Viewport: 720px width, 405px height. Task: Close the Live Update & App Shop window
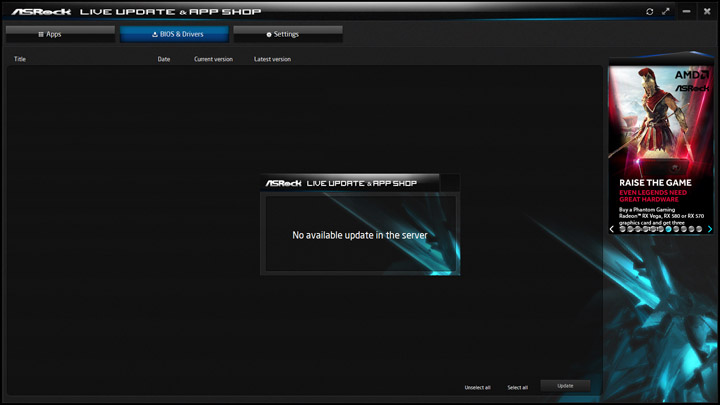pyautogui.click(x=707, y=11)
